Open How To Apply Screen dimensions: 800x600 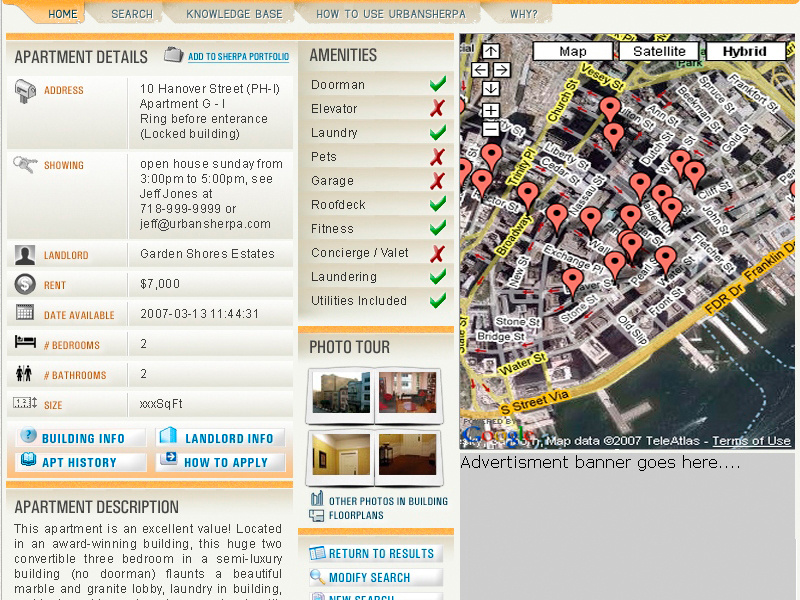point(220,462)
